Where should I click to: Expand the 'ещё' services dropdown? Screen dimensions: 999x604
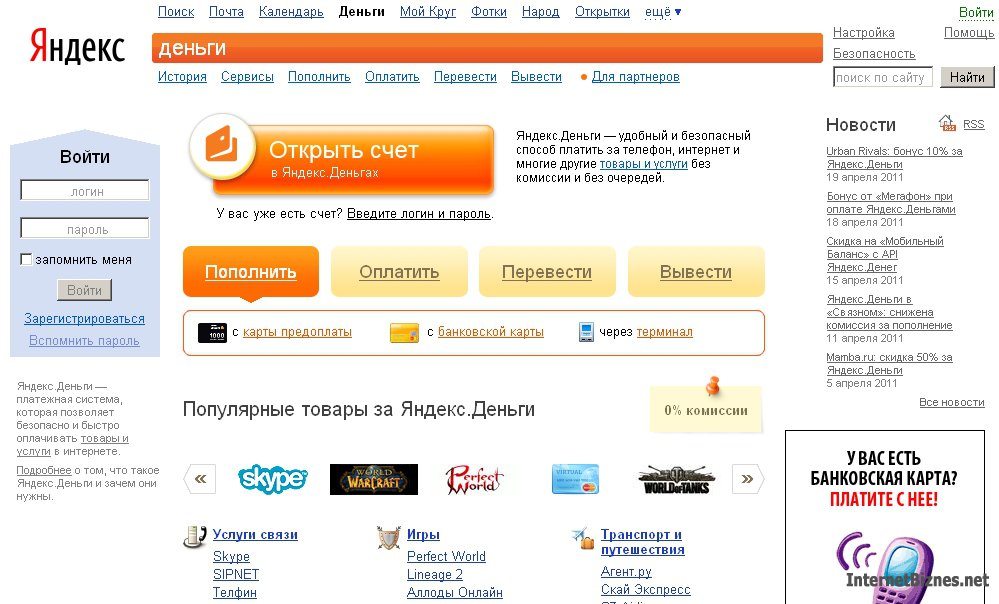click(x=663, y=12)
